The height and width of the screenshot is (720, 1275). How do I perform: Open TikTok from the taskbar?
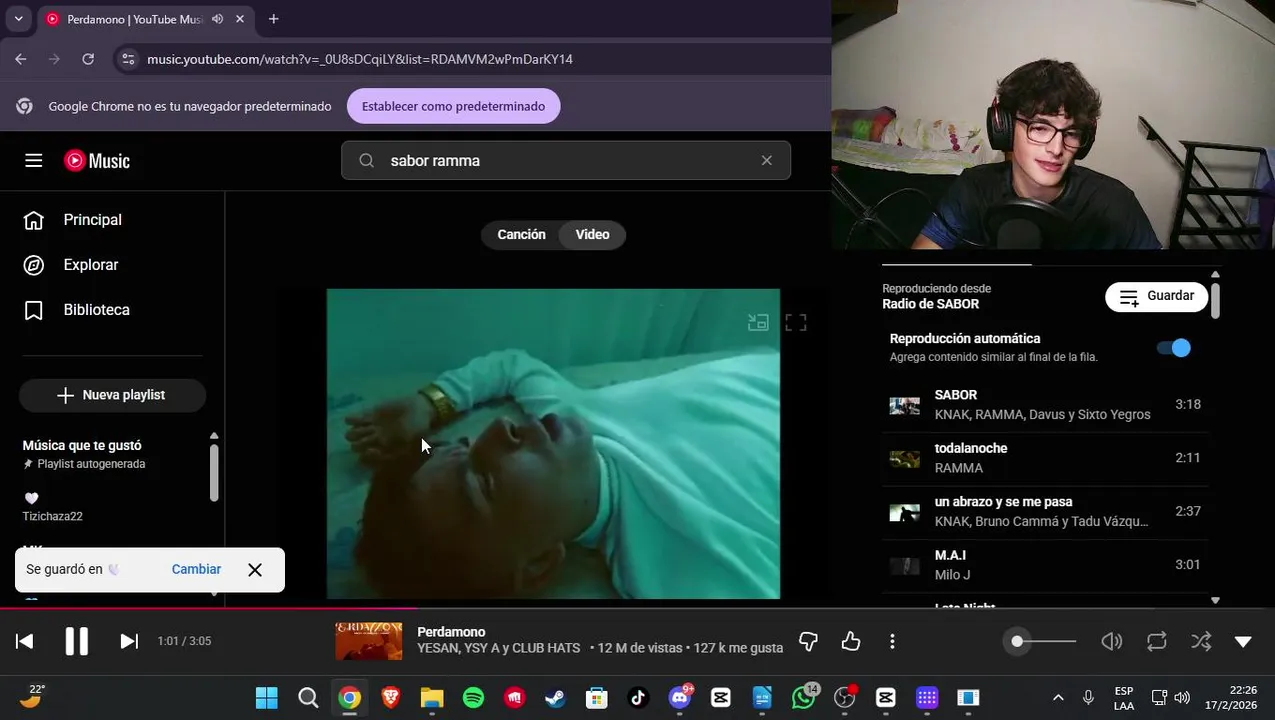(x=638, y=698)
